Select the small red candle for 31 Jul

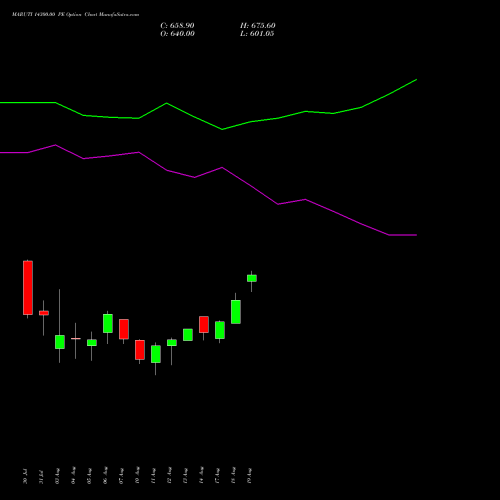pyautogui.click(x=44, y=313)
